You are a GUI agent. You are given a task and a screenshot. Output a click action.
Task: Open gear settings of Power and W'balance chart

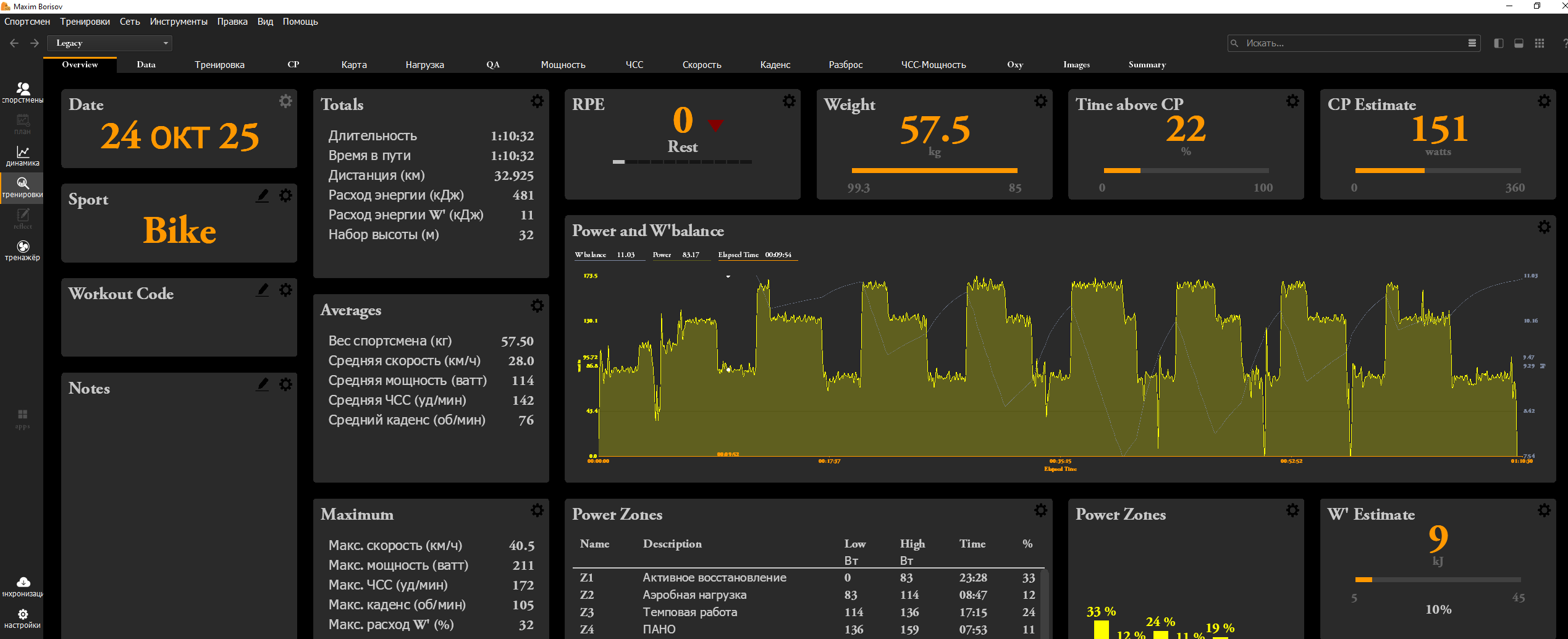pos(1544,227)
